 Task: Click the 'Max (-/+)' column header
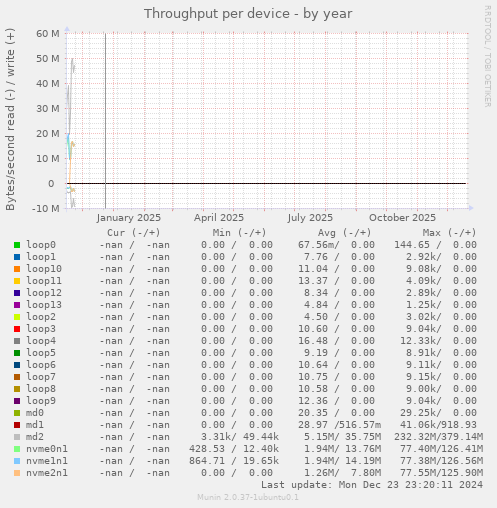(449, 233)
